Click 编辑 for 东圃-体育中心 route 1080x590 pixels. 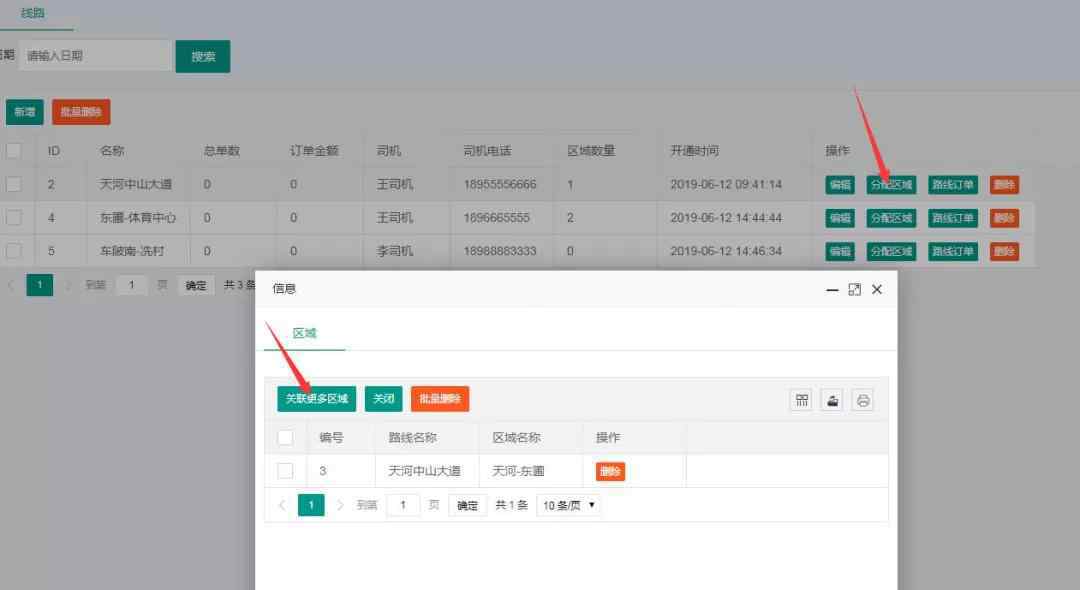tap(840, 218)
